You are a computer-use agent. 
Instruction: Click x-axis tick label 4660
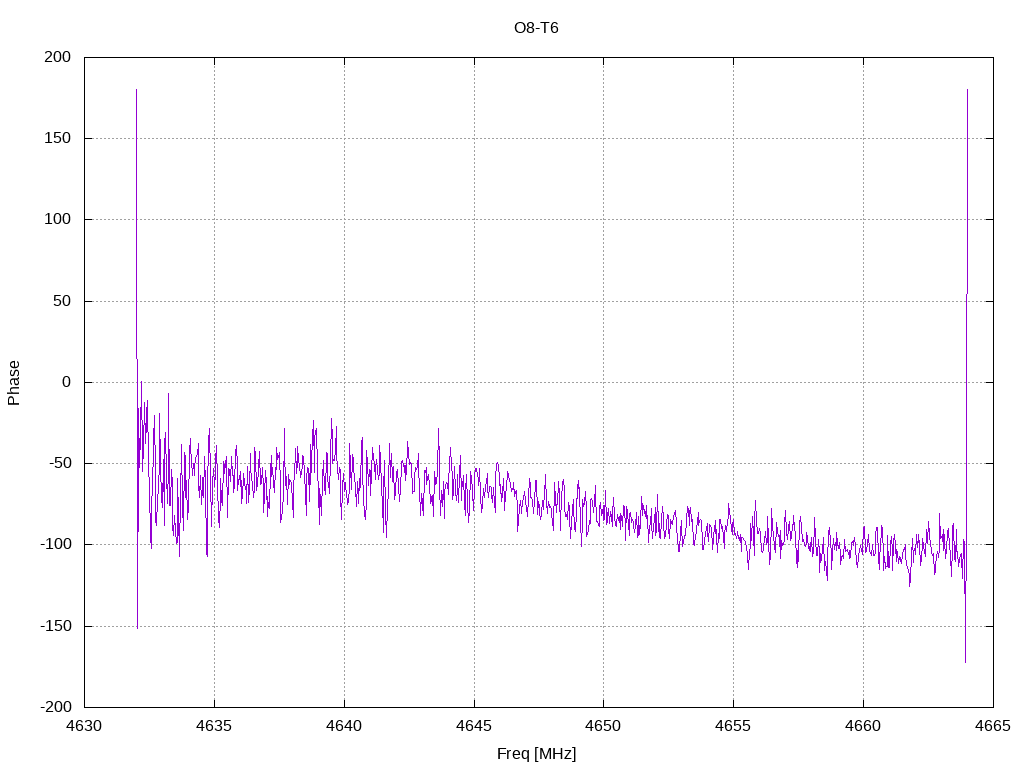tap(863, 726)
